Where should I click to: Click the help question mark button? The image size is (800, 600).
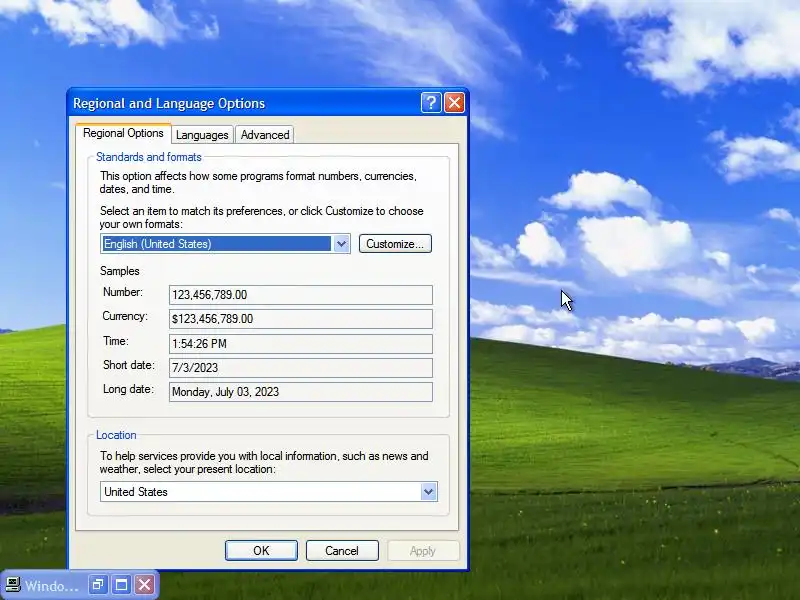point(431,103)
